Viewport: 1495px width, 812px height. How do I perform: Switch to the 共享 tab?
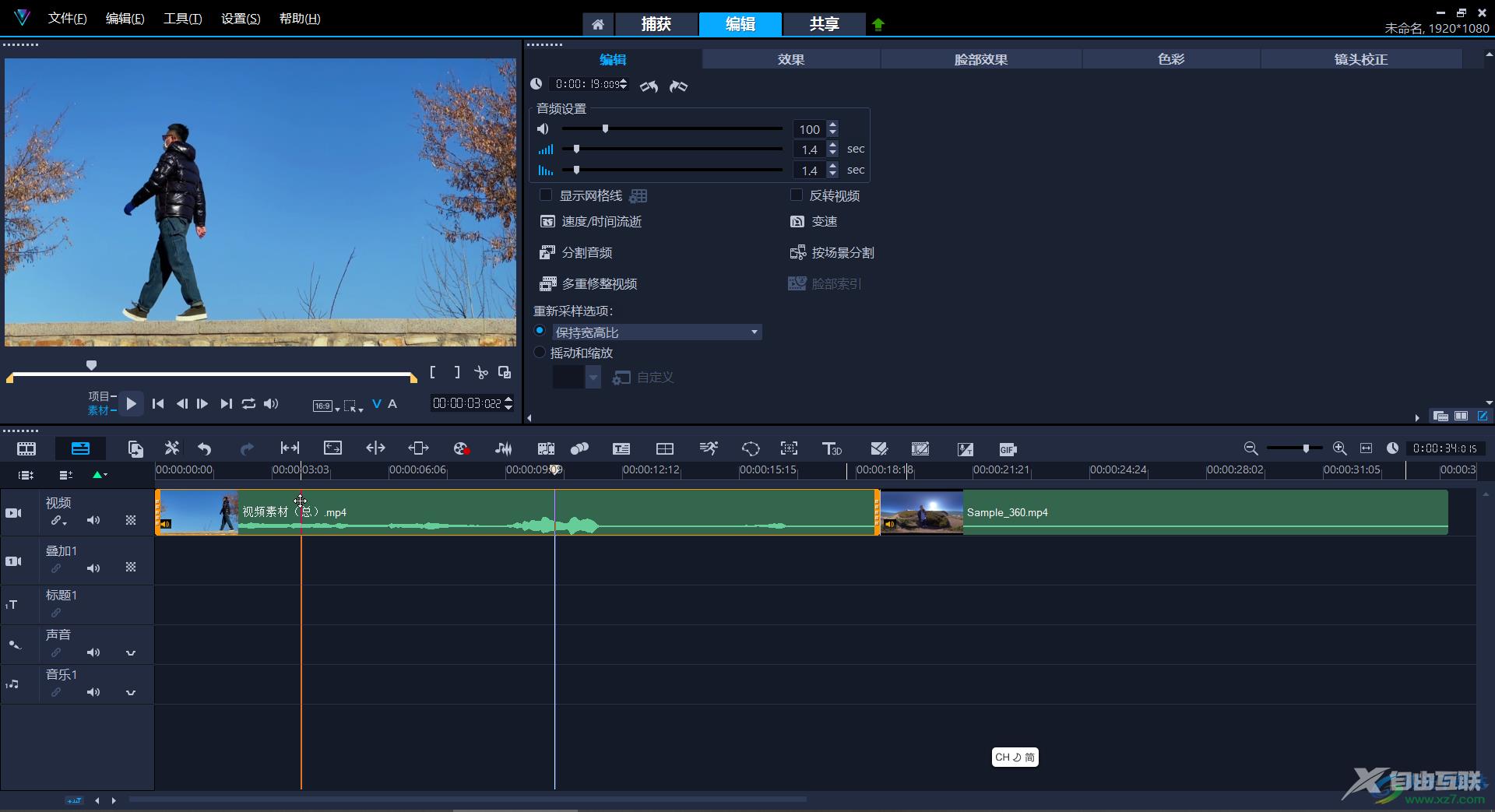coord(824,24)
